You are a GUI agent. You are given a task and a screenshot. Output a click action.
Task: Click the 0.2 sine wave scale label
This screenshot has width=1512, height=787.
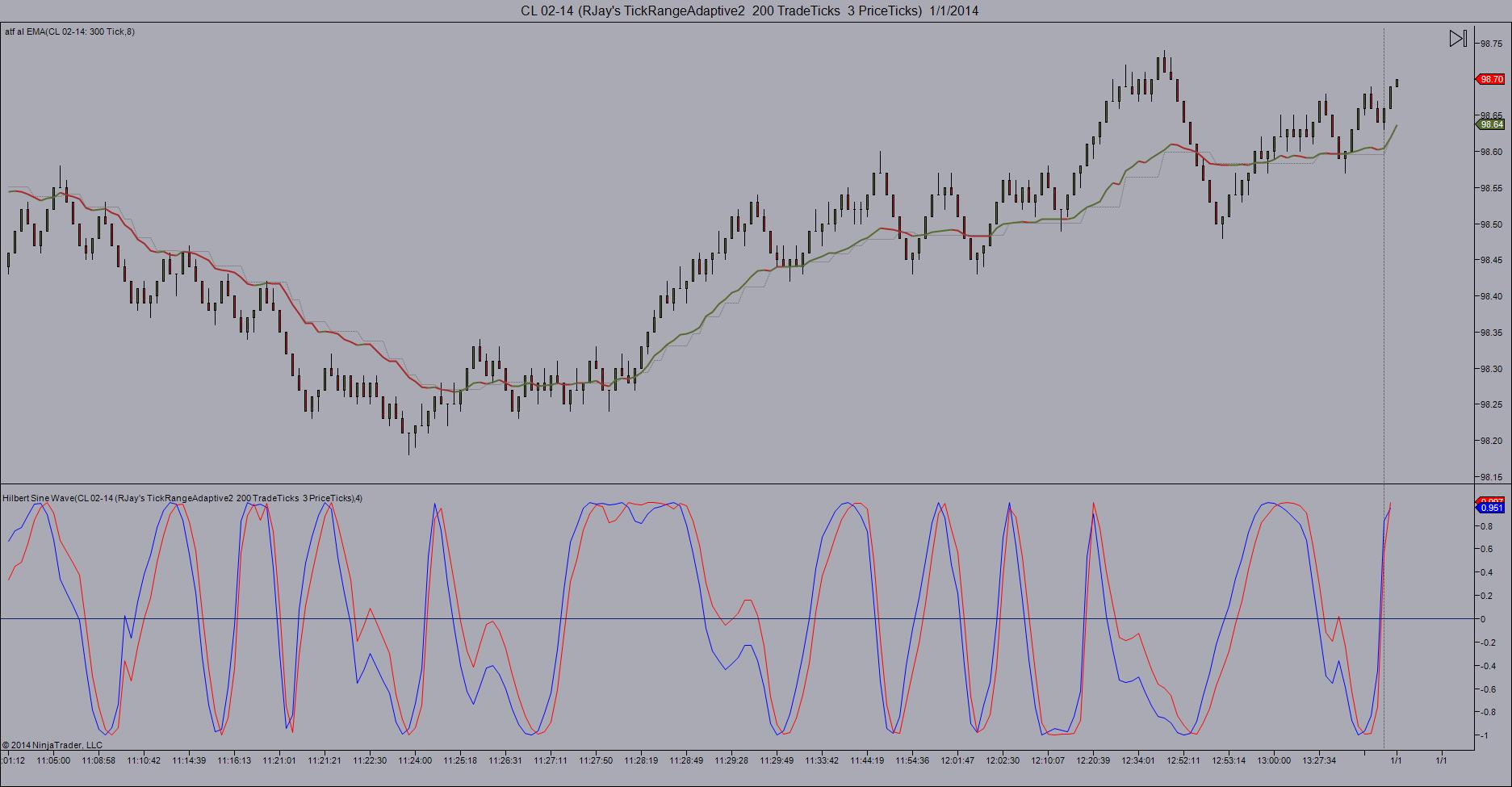[x=1485, y=596]
